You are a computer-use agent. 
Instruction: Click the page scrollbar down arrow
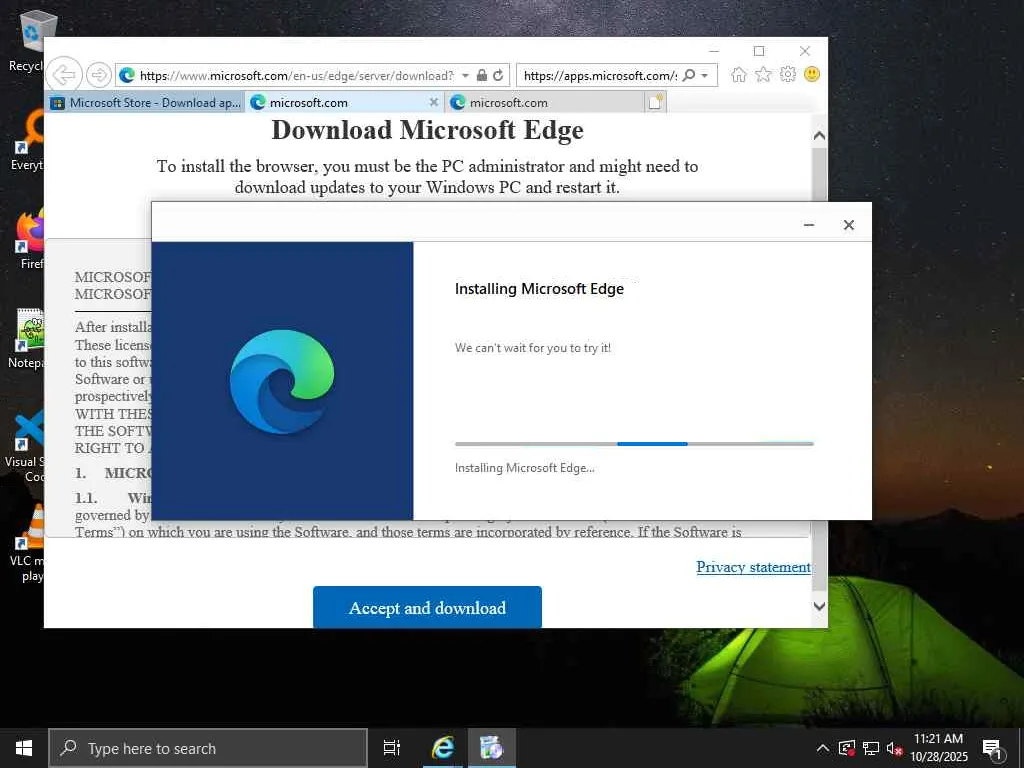(x=819, y=606)
